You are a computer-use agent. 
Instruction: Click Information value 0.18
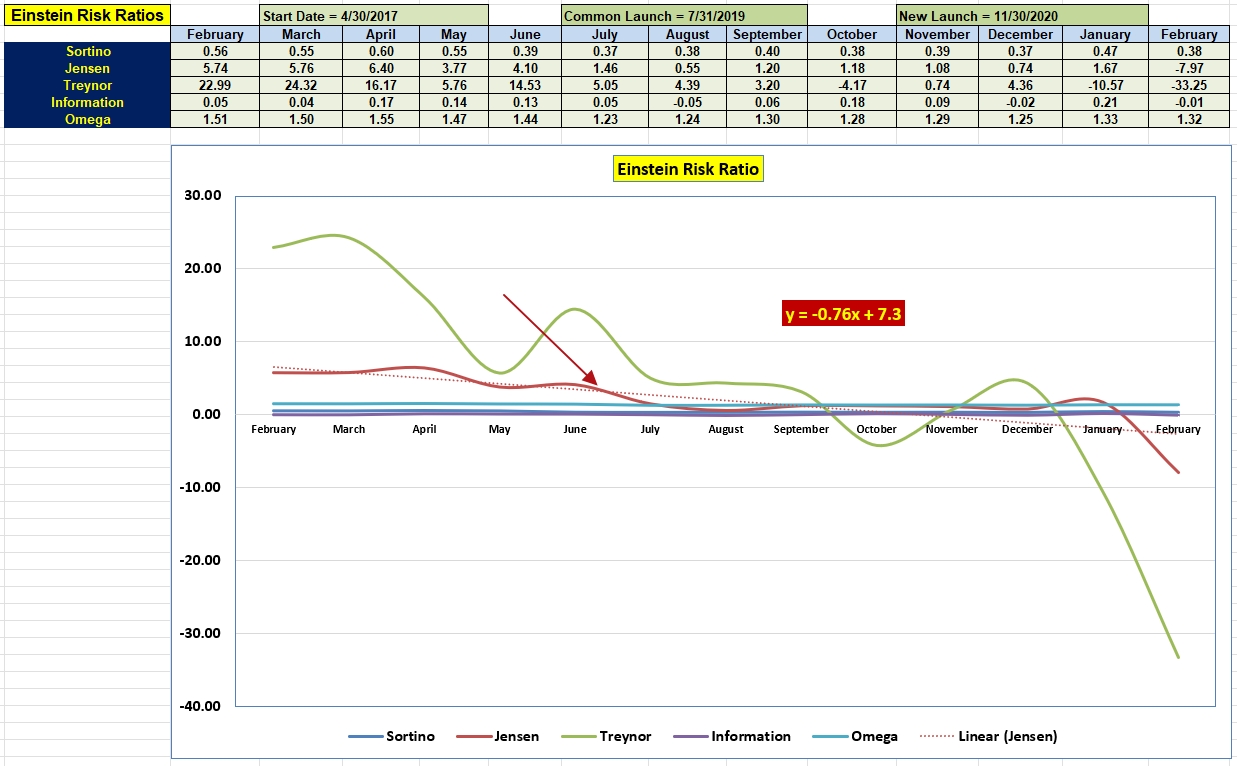point(851,102)
